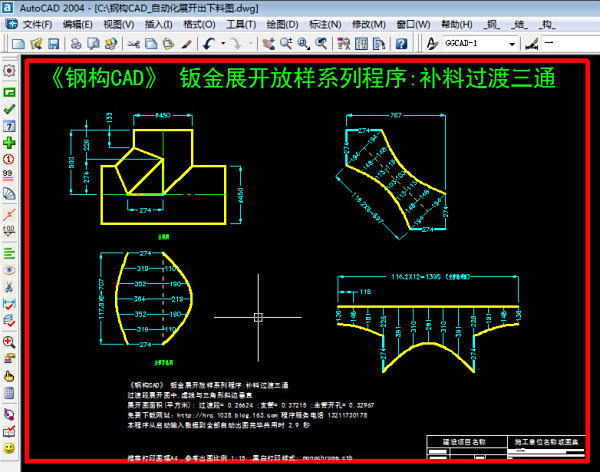This screenshot has height=472, width=600.
Task: Open the 标注(N) menu
Action: pyautogui.click(x=325, y=24)
